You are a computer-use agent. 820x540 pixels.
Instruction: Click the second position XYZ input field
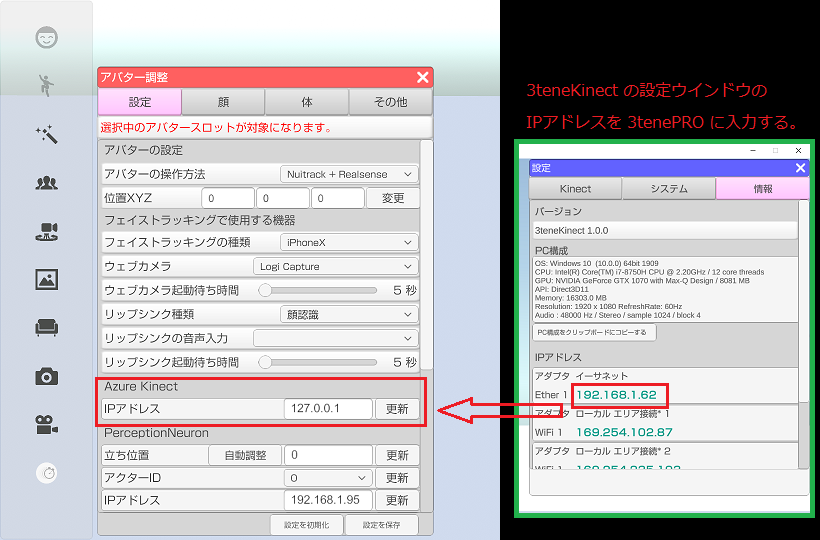coord(282,198)
